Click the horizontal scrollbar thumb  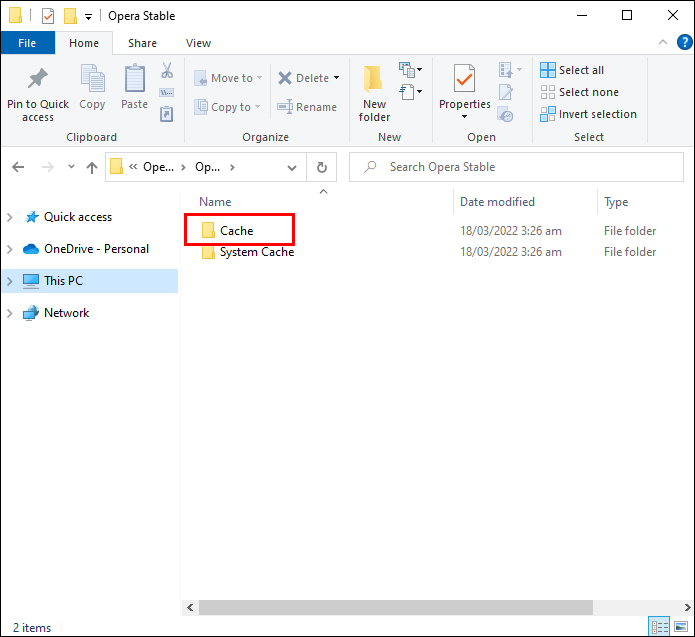click(396, 607)
